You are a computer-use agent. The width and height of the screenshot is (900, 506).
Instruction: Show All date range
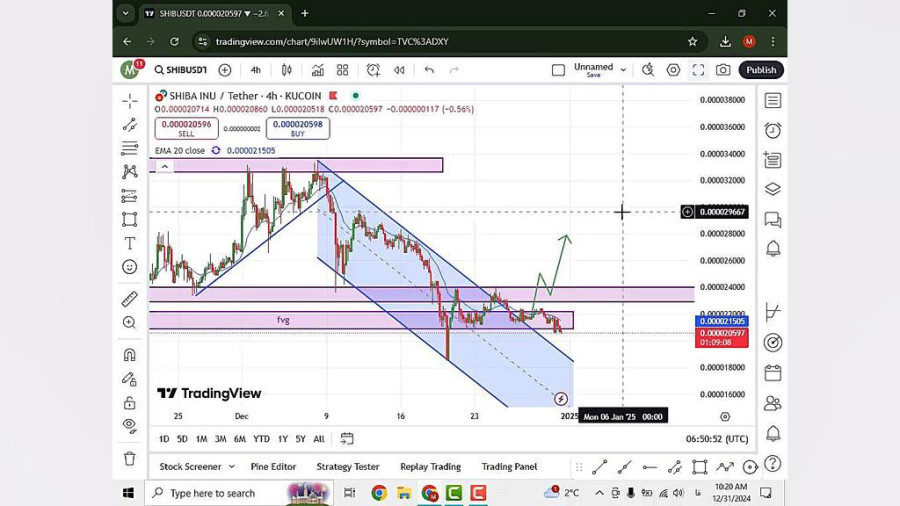click(x=319, y=439)
